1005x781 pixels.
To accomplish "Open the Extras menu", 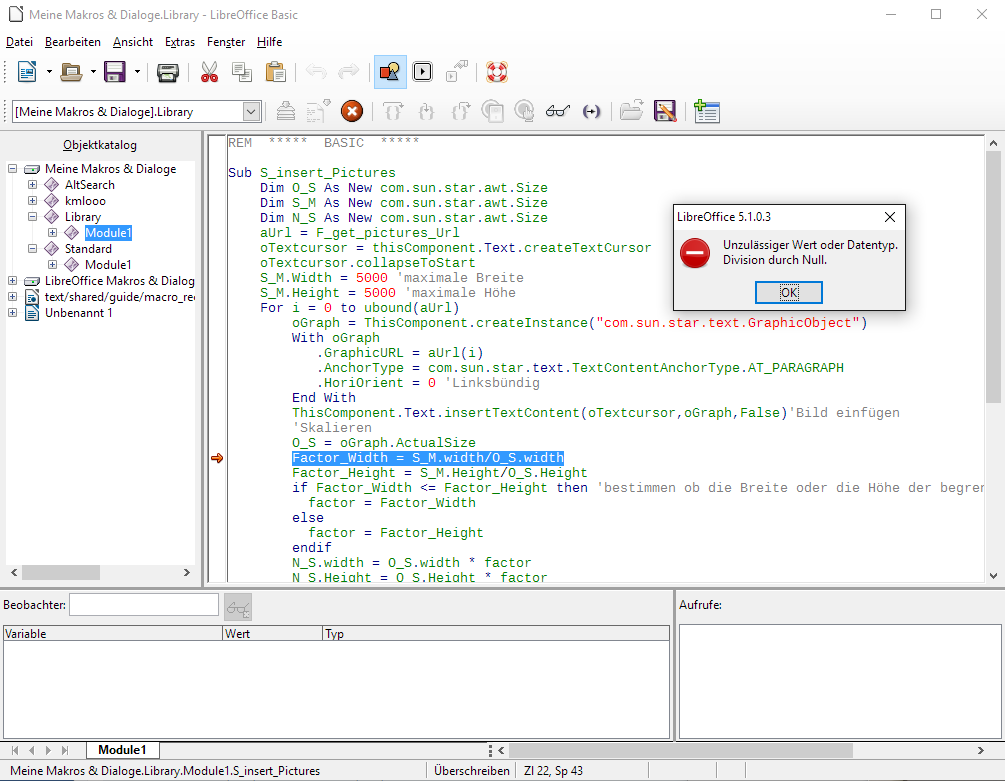I will [179, 42].
